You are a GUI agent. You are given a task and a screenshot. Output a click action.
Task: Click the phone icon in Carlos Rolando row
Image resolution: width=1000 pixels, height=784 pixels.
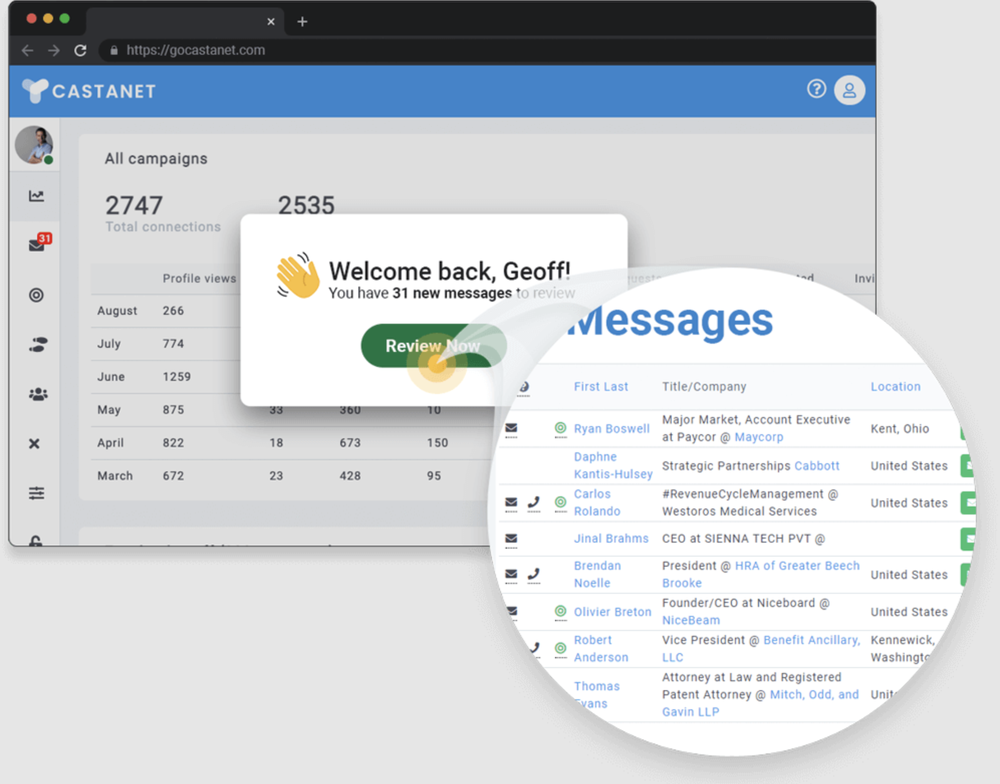pyautogui.click(x=534, y=503)
